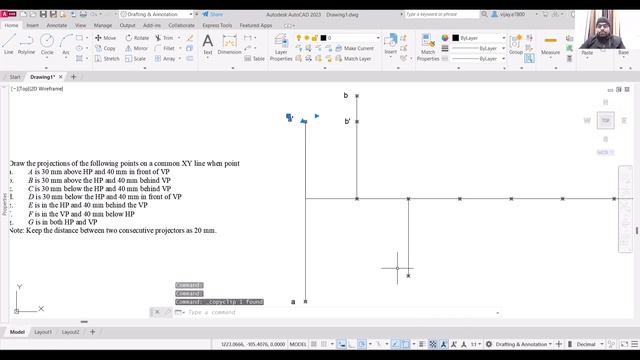Toggle transparency in status bar
The image size is (640, 360).
click(433, 344)
